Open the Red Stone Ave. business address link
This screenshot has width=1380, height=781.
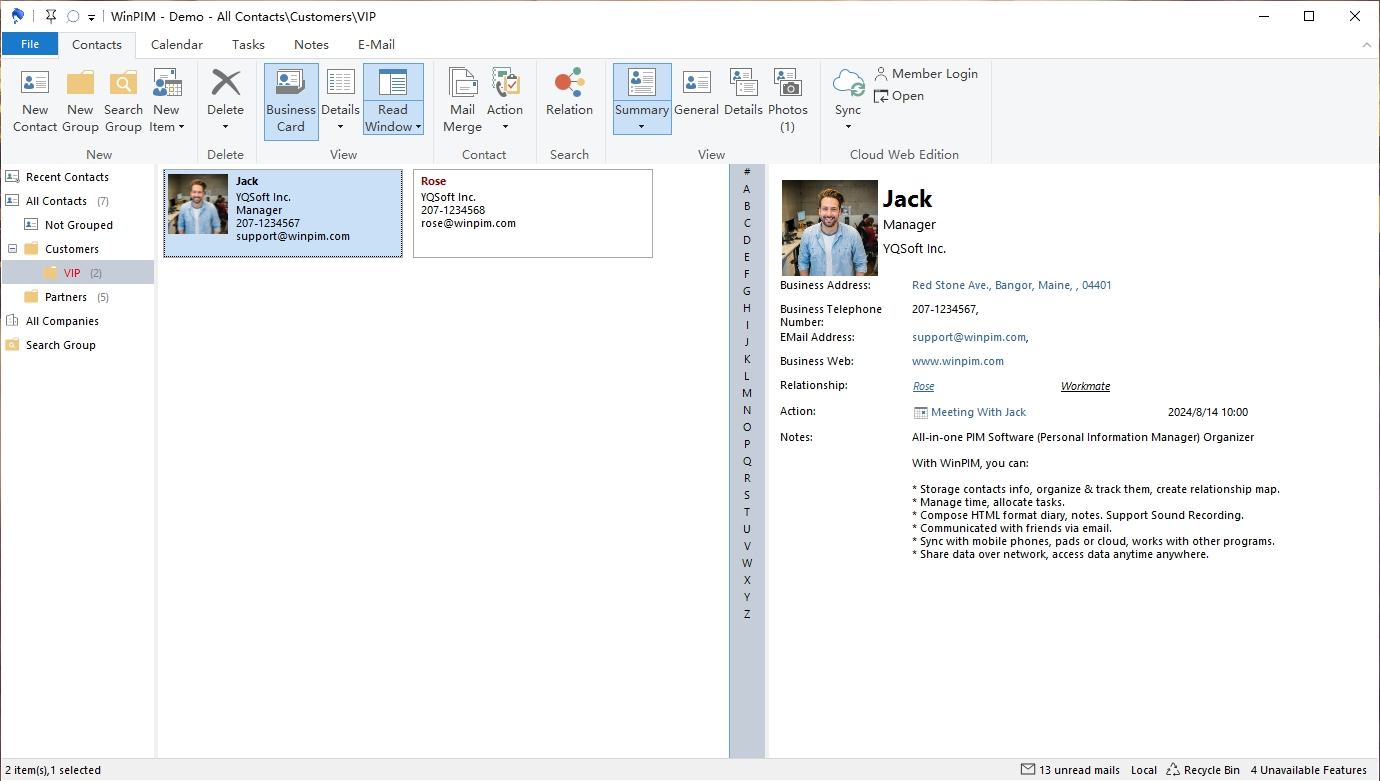(1012, 285)
